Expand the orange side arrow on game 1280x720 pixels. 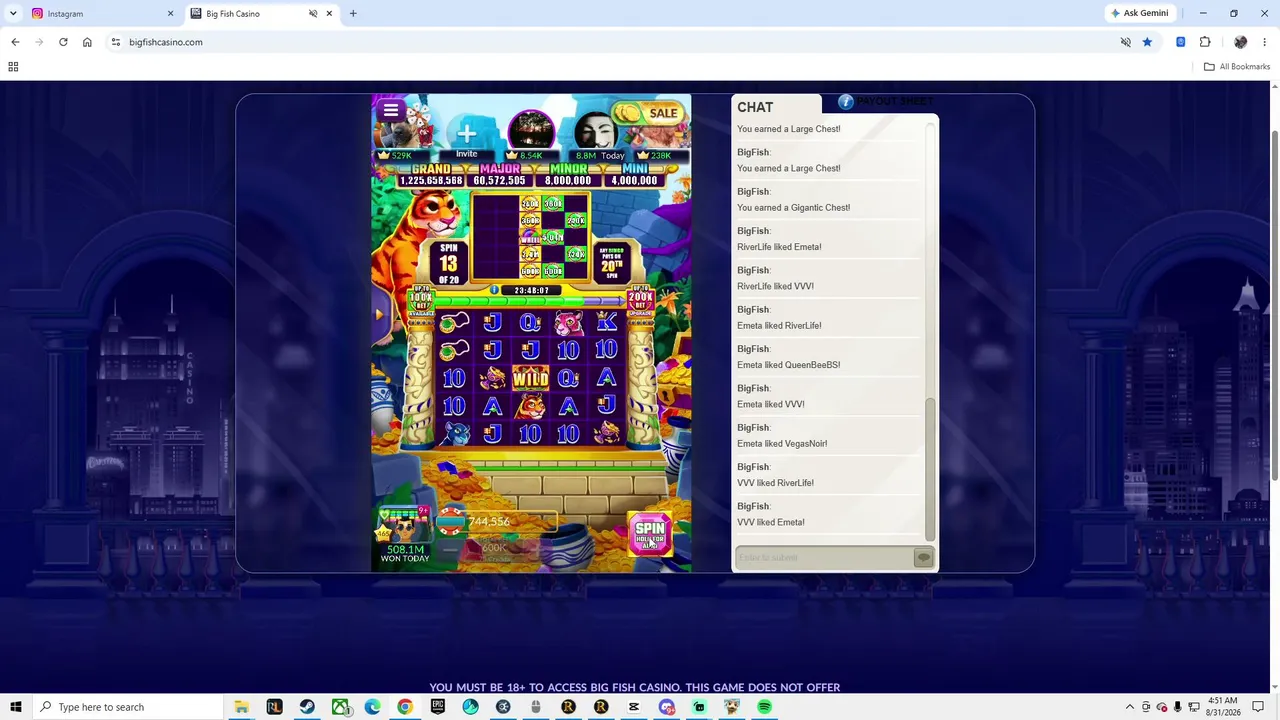[x=379, y=314]
